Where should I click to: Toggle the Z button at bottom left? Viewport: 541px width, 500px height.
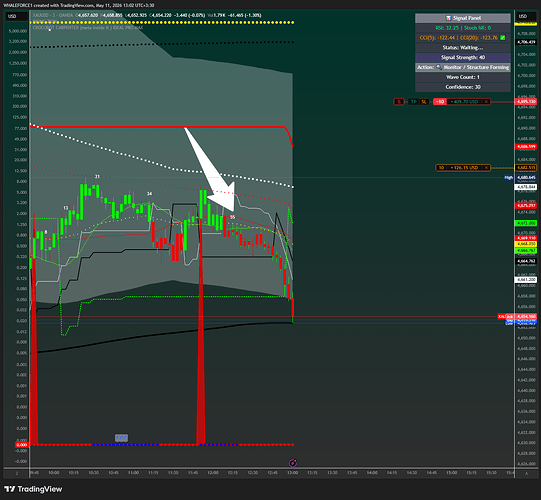pyautogui.click(x=17, y=473)
